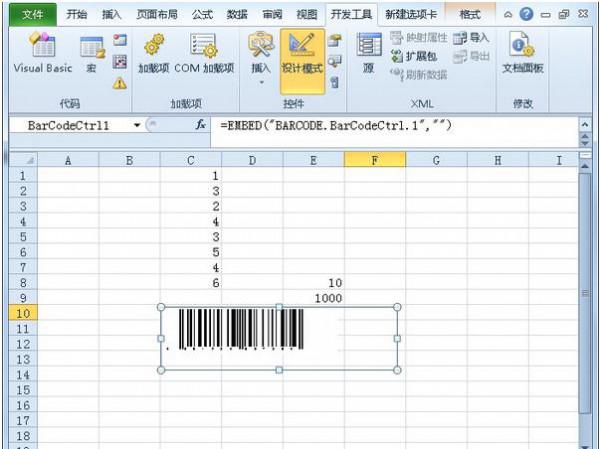Click the Insert Function fx button
Viewport: 600px width, 449px height.
tap(201, 125)
